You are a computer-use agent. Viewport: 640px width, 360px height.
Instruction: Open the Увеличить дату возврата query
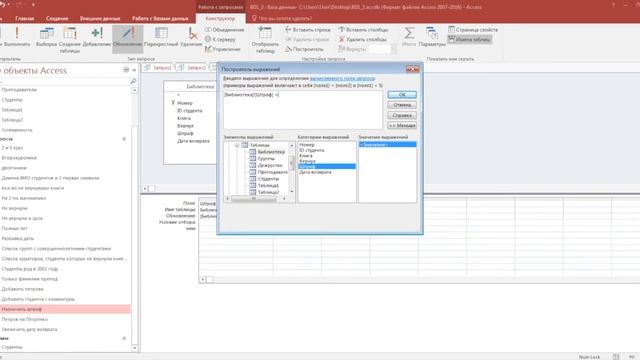29,329
